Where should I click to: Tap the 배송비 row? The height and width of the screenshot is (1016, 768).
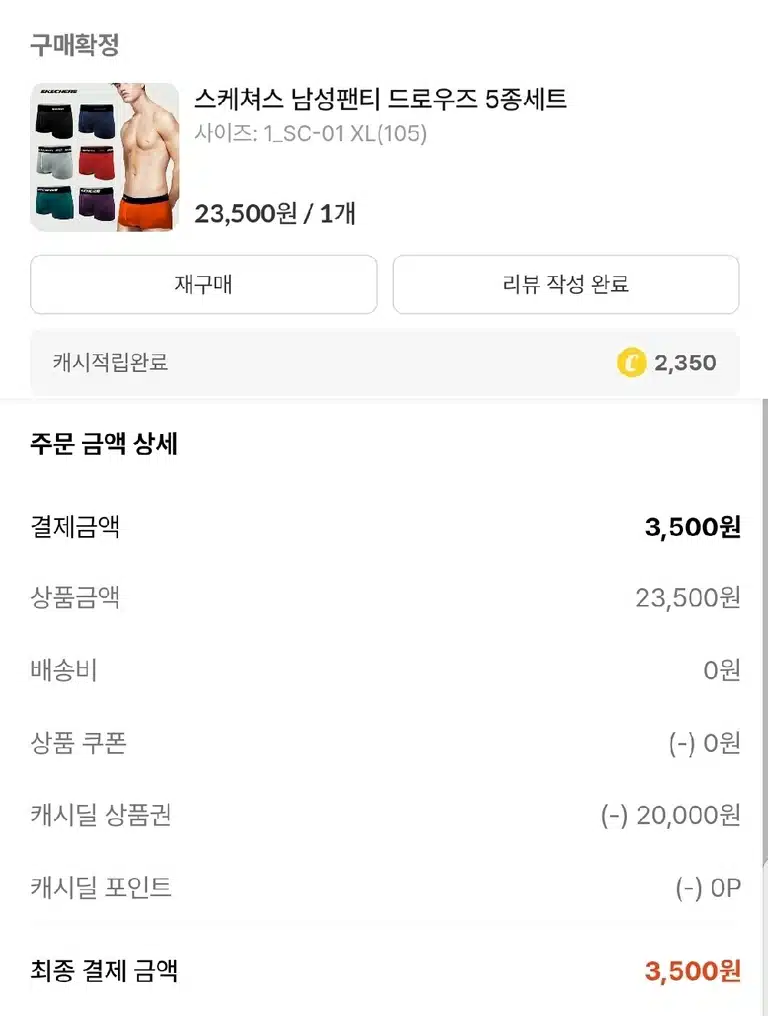point(385,670)
